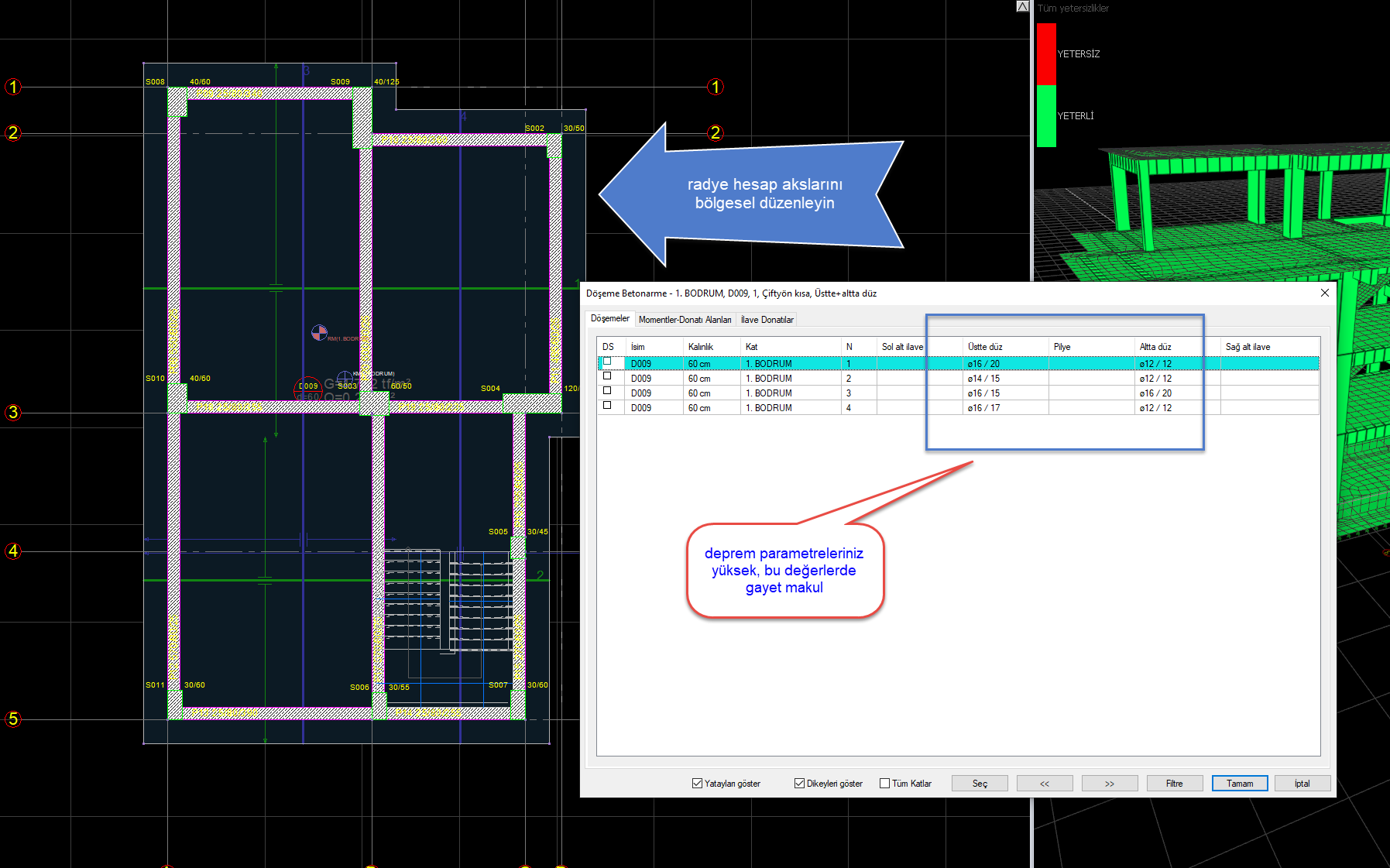Click the 30/50 dimension label
The width and height of the screenshot is (1390, 868).
(574, 128)
